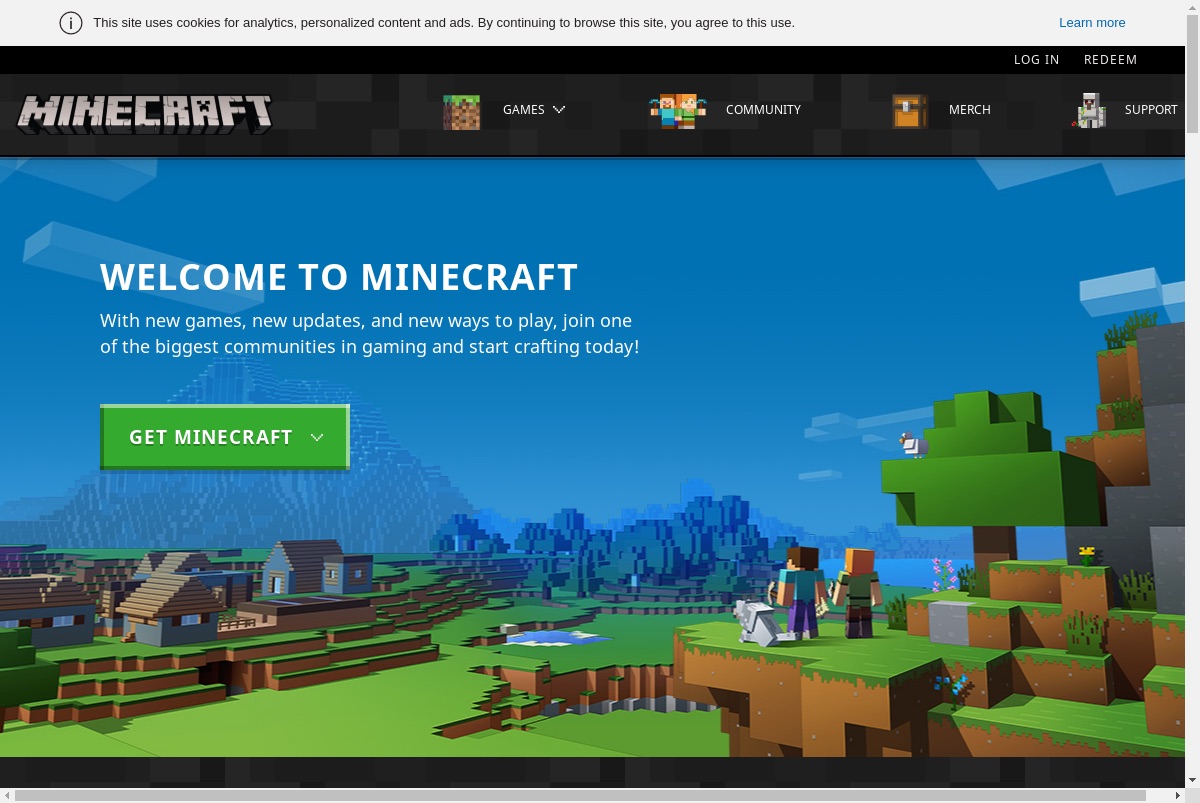
Task: Open the Community page
Action: [763, 110]
